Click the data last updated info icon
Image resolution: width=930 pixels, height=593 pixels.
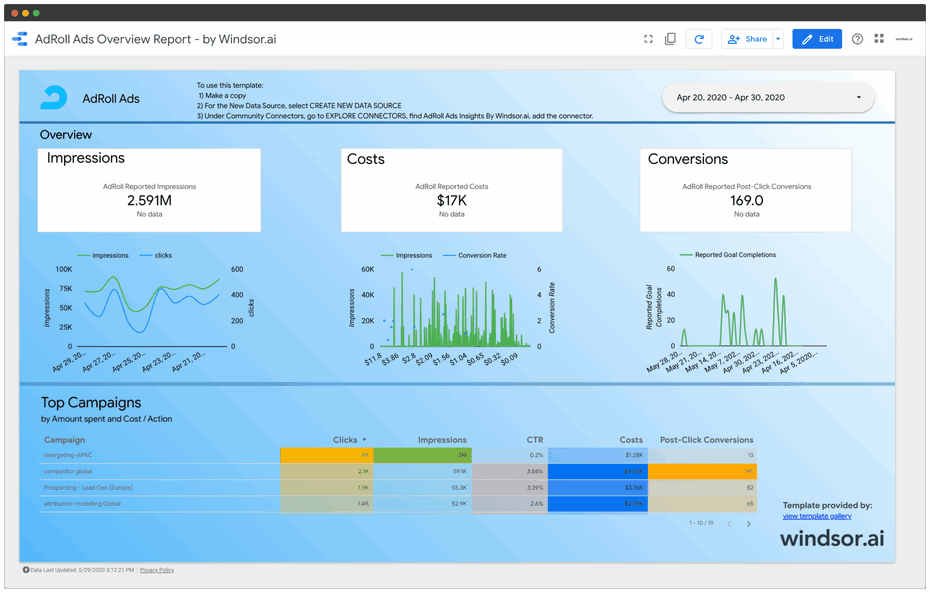[26, 570]
